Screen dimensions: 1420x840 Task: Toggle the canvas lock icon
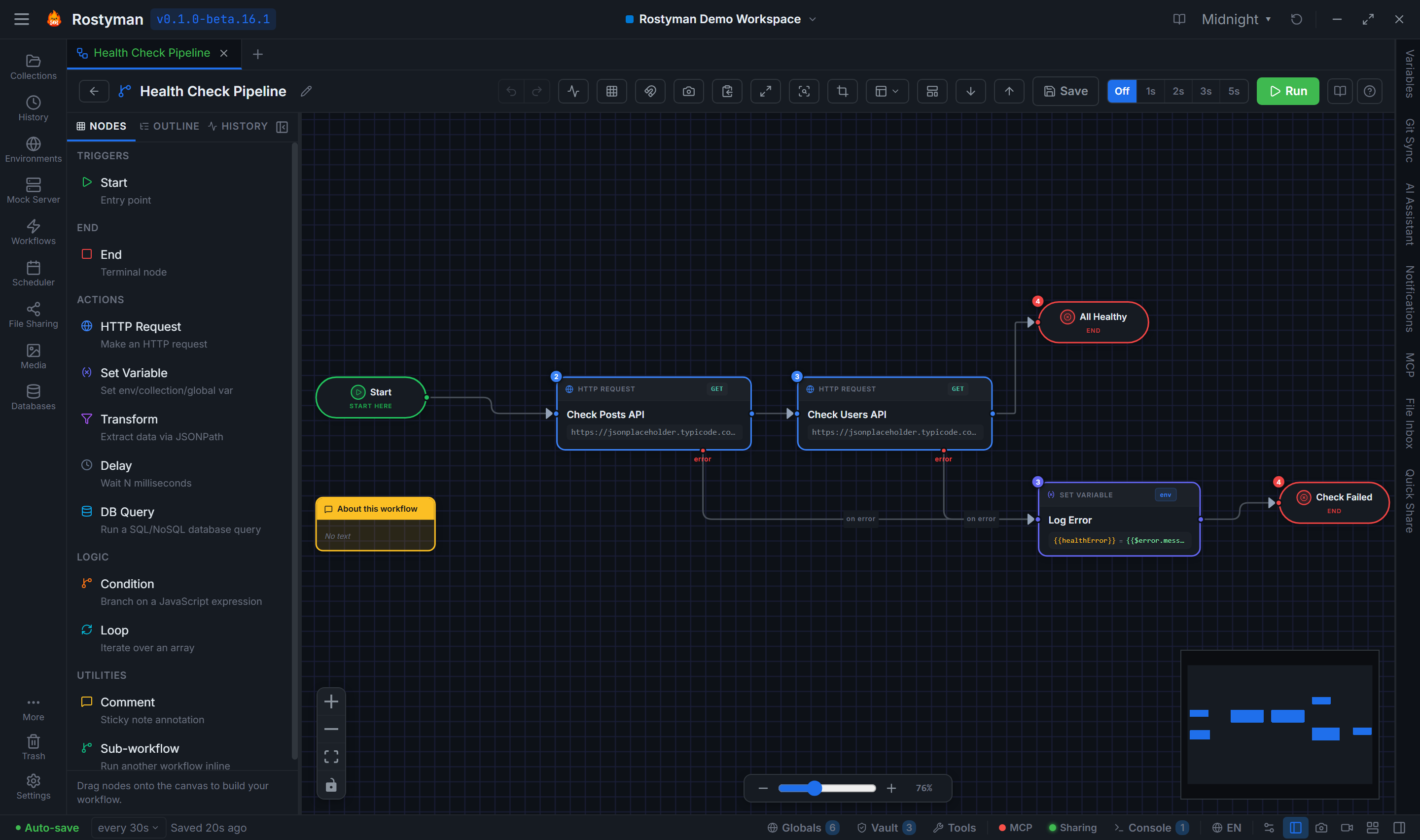point(331,785)
